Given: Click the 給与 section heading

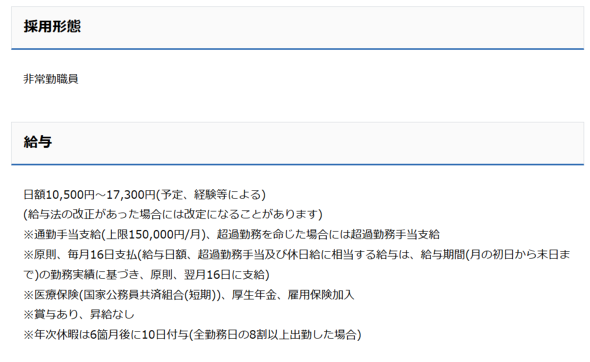Looking at the screenshot, I should point(38,142).
